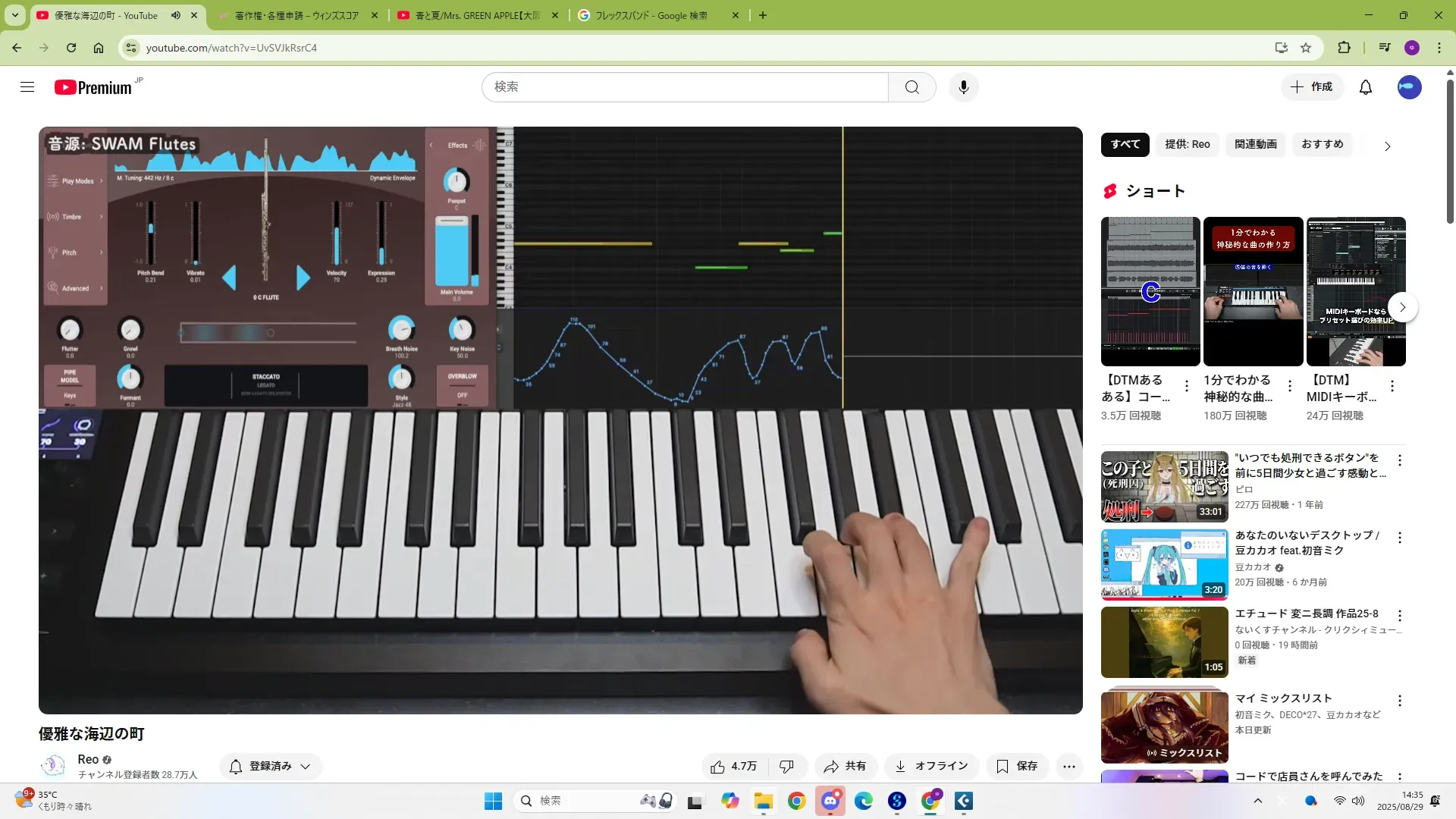Select the 関連動画 filter chip
Screen dimensions: 1456x819
tap(1255, 144)
